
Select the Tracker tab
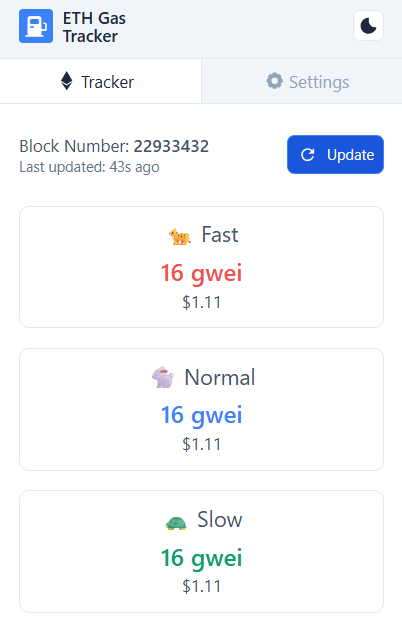pos(100,81)
